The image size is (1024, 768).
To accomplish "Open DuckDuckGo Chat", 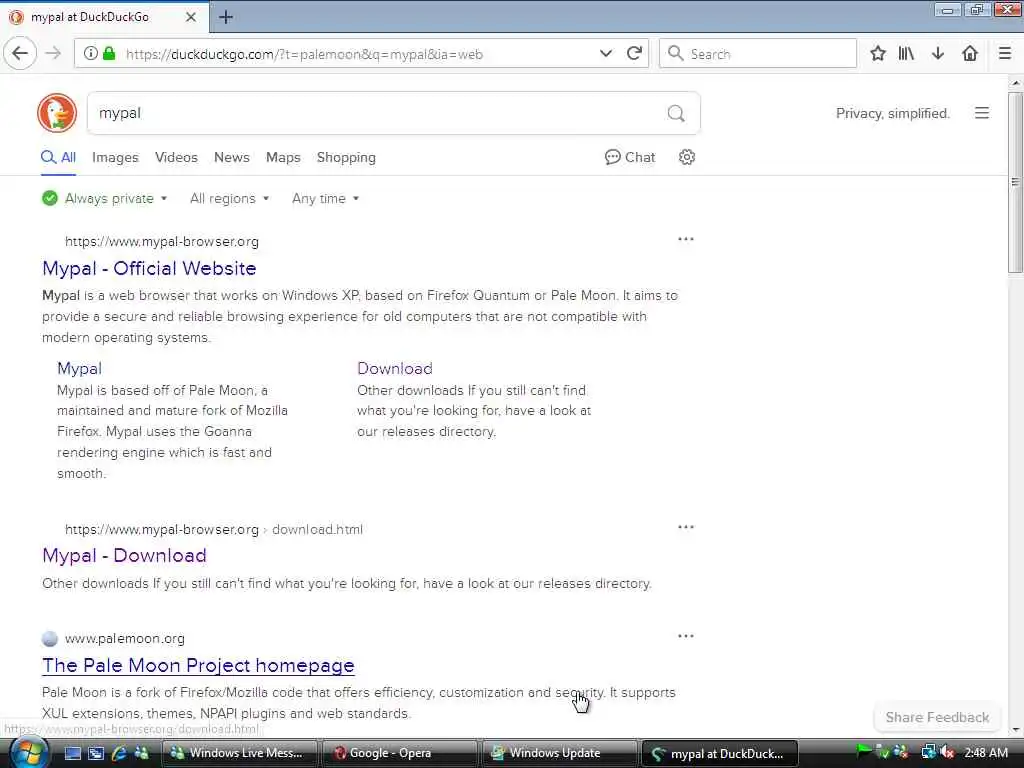I will [630, 157].
